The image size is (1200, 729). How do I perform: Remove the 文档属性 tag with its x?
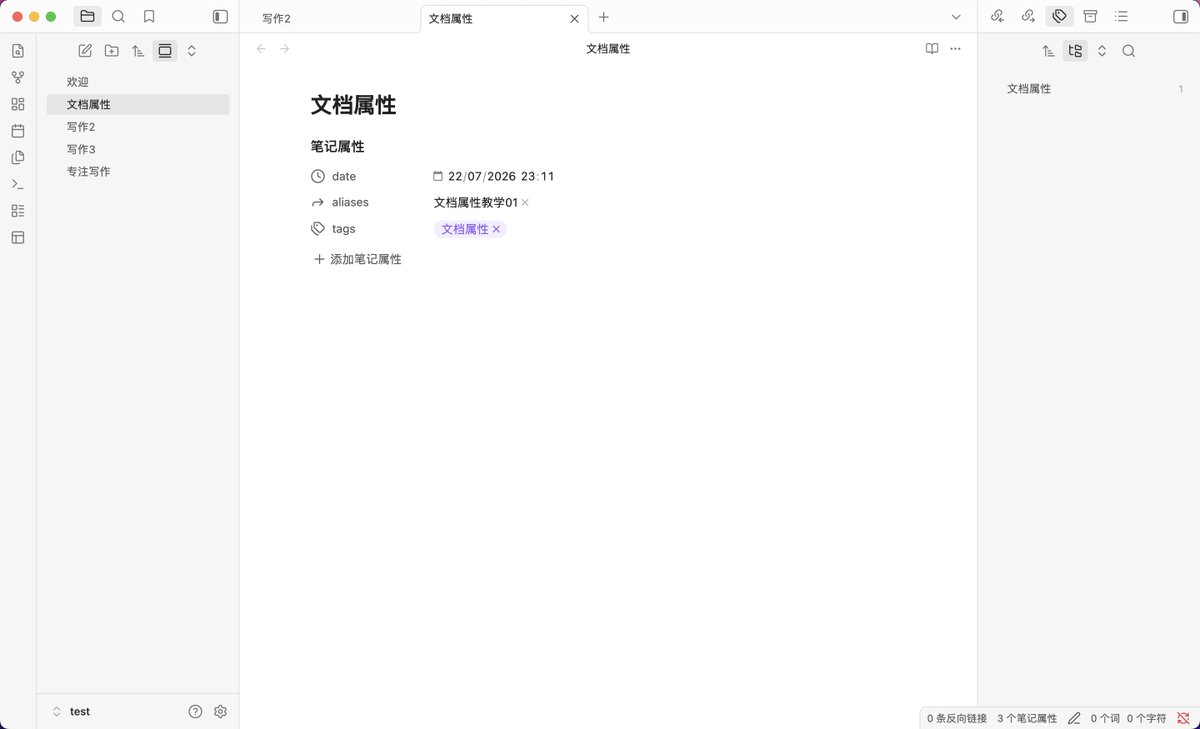[x=496, y=229]
